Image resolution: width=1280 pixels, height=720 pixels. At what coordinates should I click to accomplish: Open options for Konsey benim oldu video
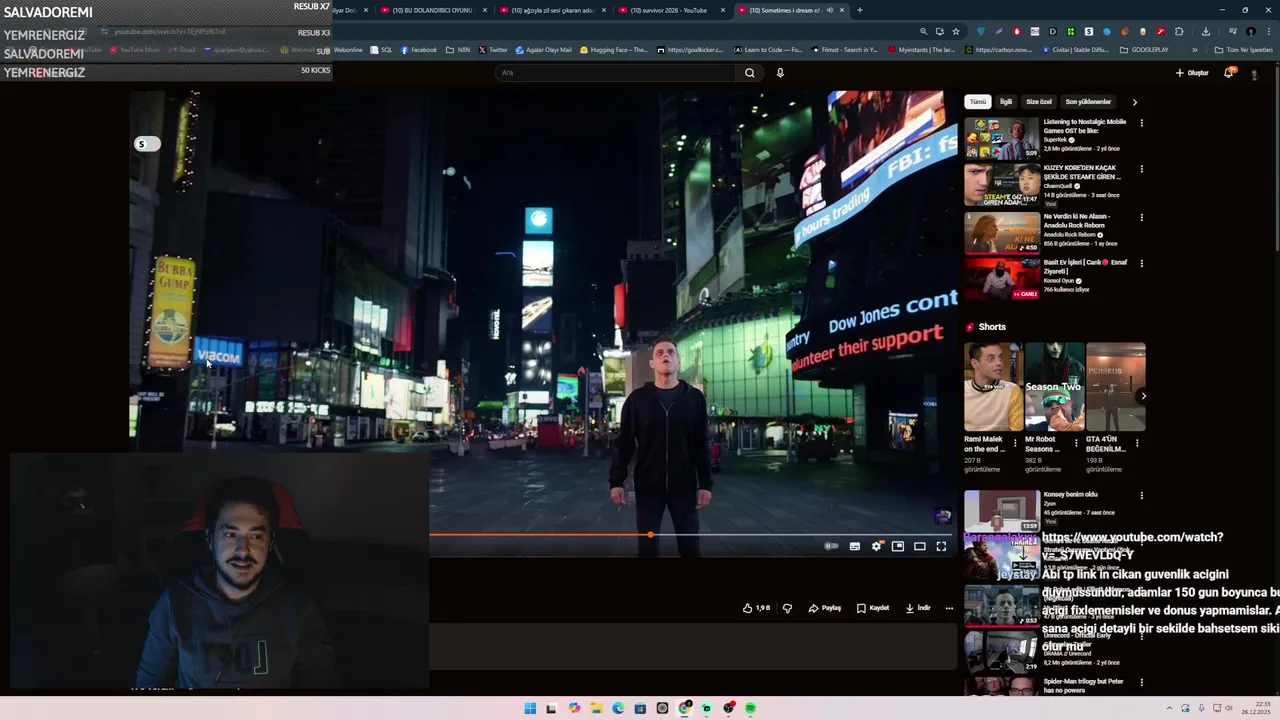[x=1141, y=495]
